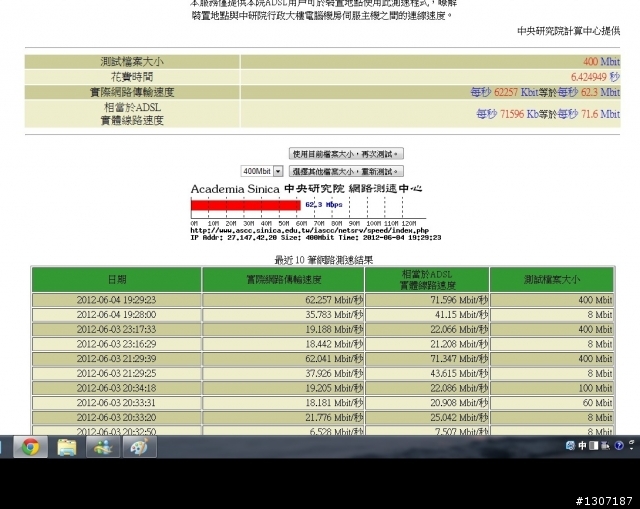
Task: Click the 62.041 Mbit/秒 speed cell
Action: 284,359
